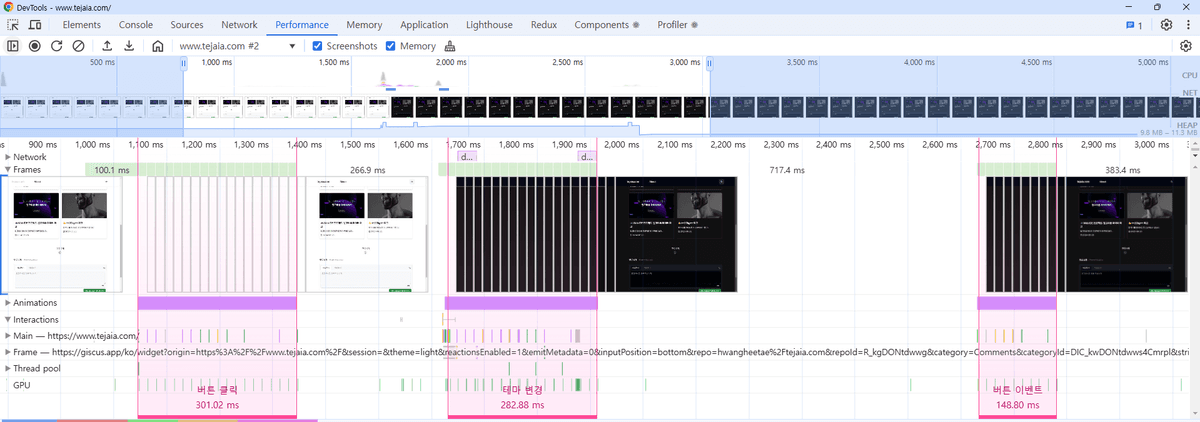Open the main DevTools settings gear

1167,24
